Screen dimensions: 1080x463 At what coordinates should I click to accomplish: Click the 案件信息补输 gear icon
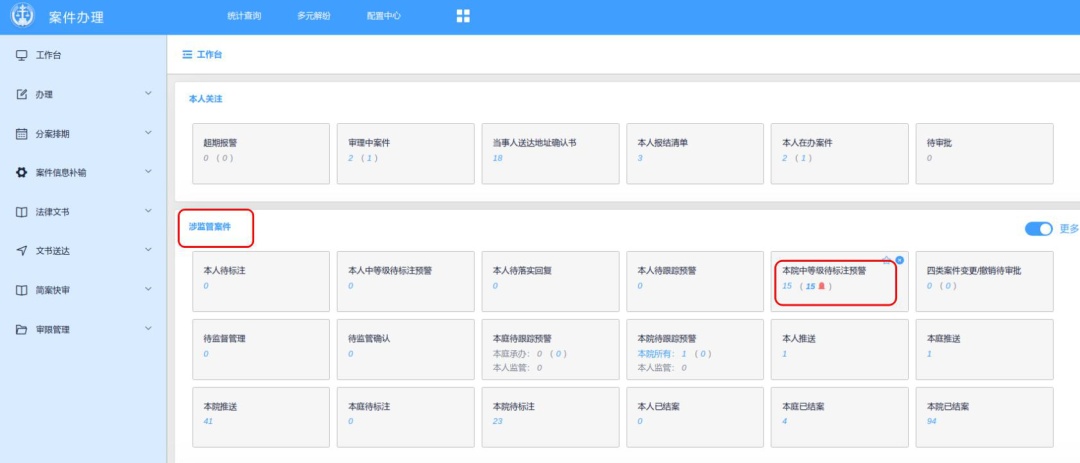[x=21, y=172]
